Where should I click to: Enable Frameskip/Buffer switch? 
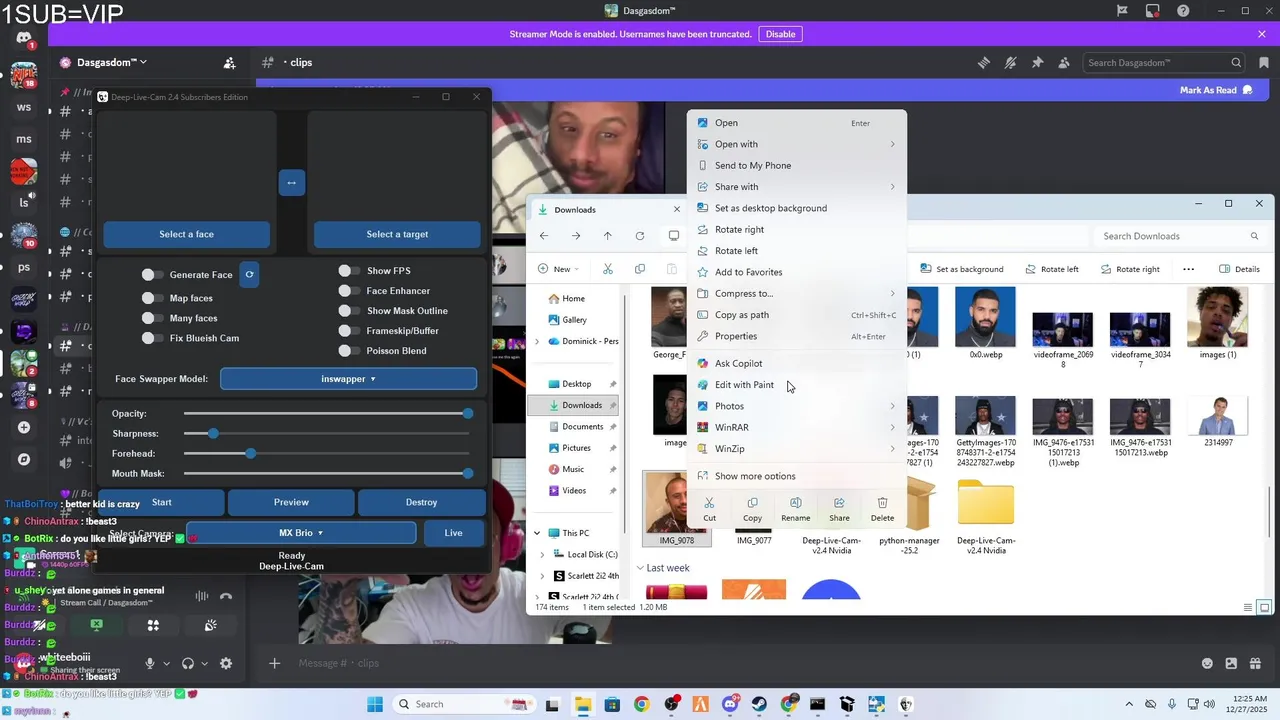350,331
